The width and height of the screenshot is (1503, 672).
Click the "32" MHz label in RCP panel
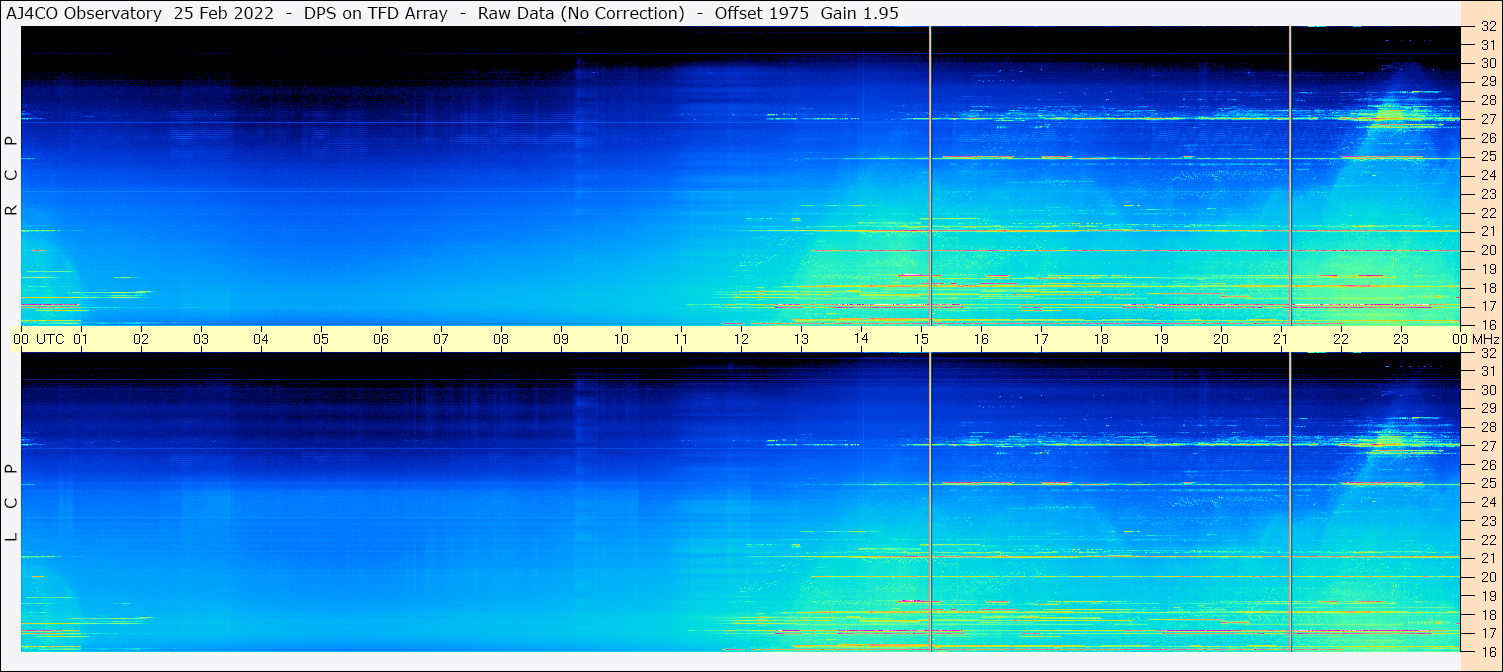click(x=1488, y=27)
